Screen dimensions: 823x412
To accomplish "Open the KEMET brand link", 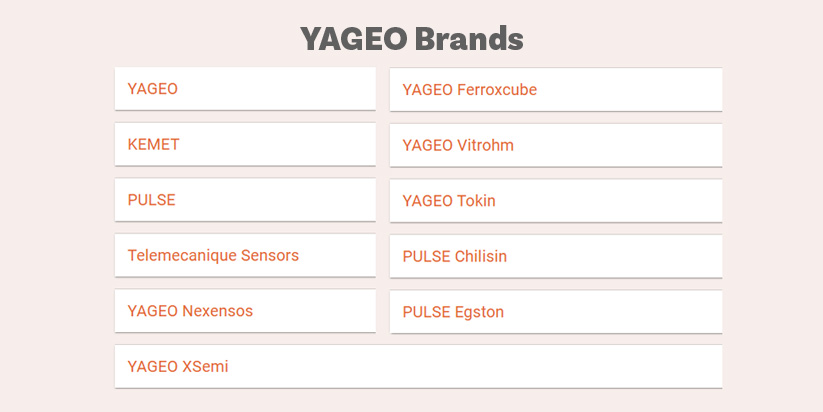I will click(154, 144).
